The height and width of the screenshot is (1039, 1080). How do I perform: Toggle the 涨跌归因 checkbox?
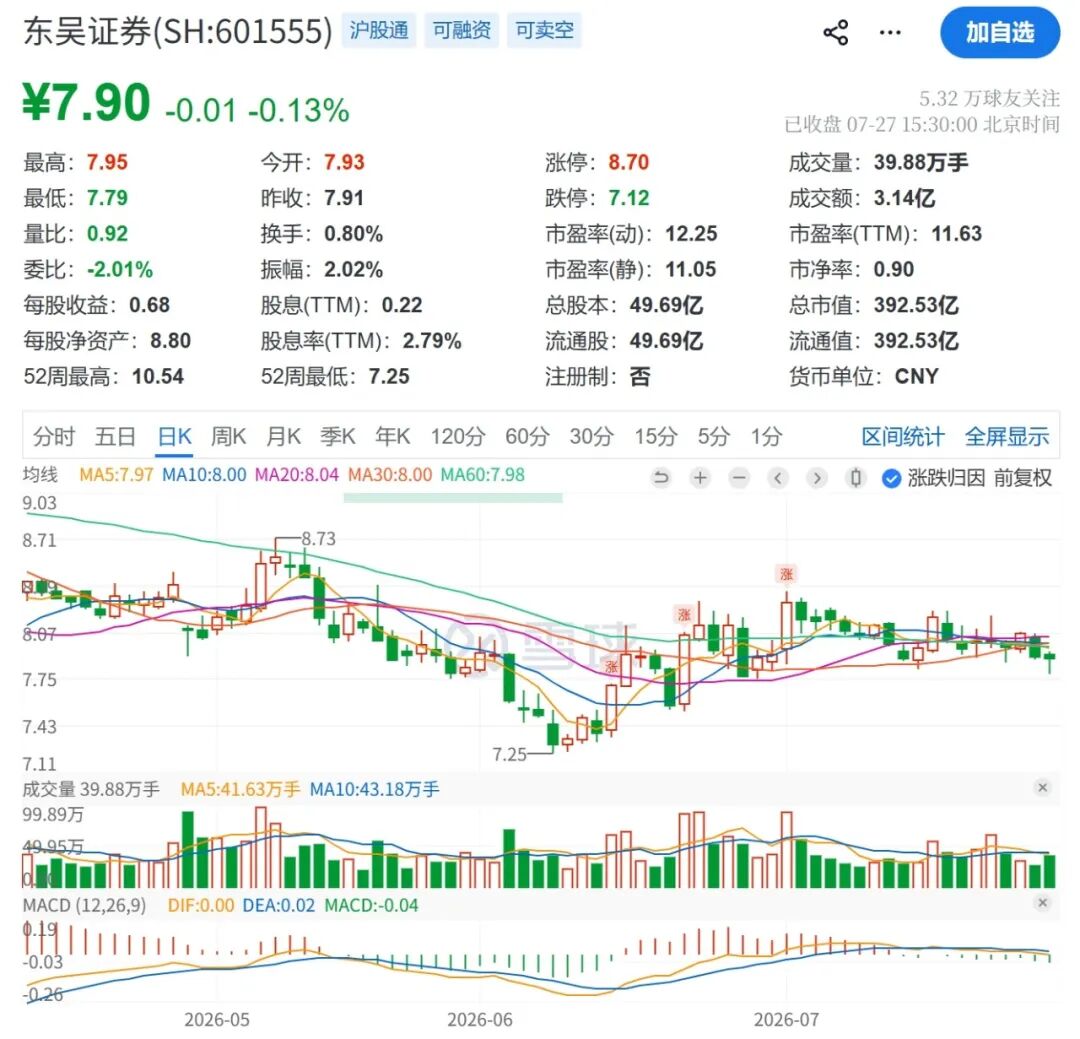pos(891,477)
